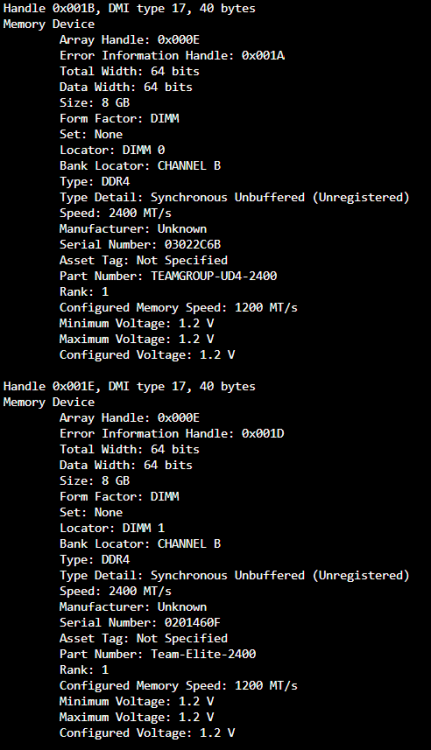Click the Handle 0x001E header line
Screen dimensions: 431x750
point(129,386)
